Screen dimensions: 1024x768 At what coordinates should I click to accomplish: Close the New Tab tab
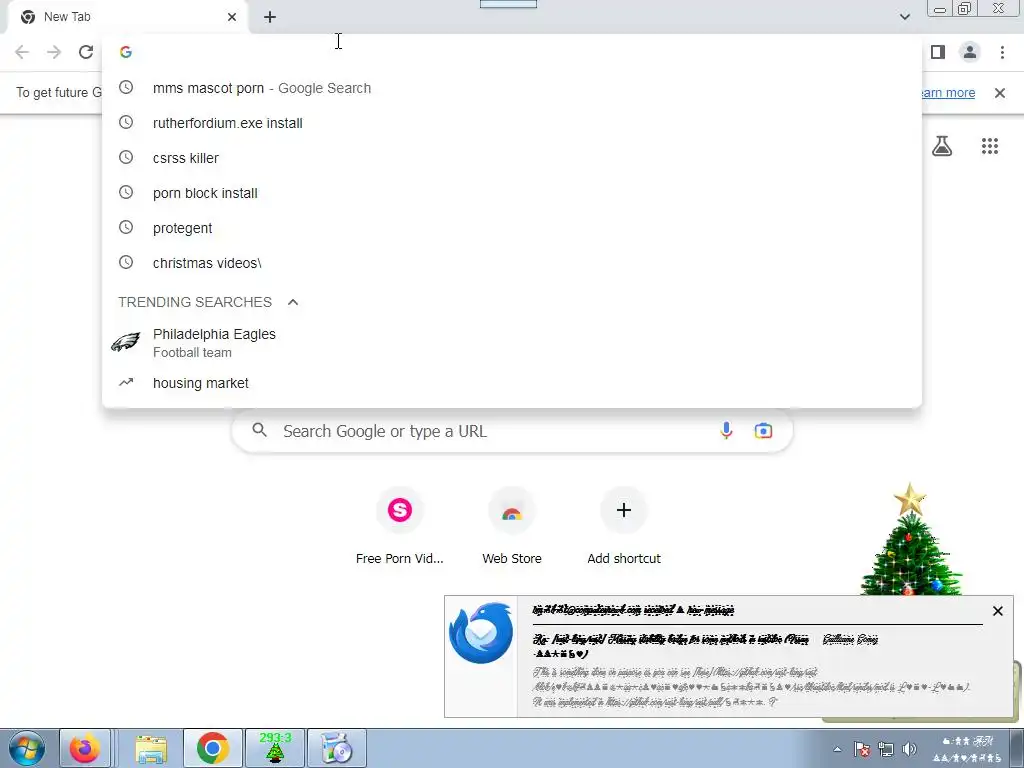click(232, 17)
